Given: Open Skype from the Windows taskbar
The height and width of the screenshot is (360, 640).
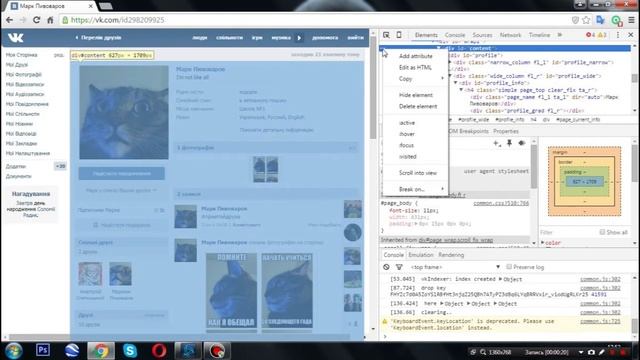Looking at the screenshot, I should point(130,350).
